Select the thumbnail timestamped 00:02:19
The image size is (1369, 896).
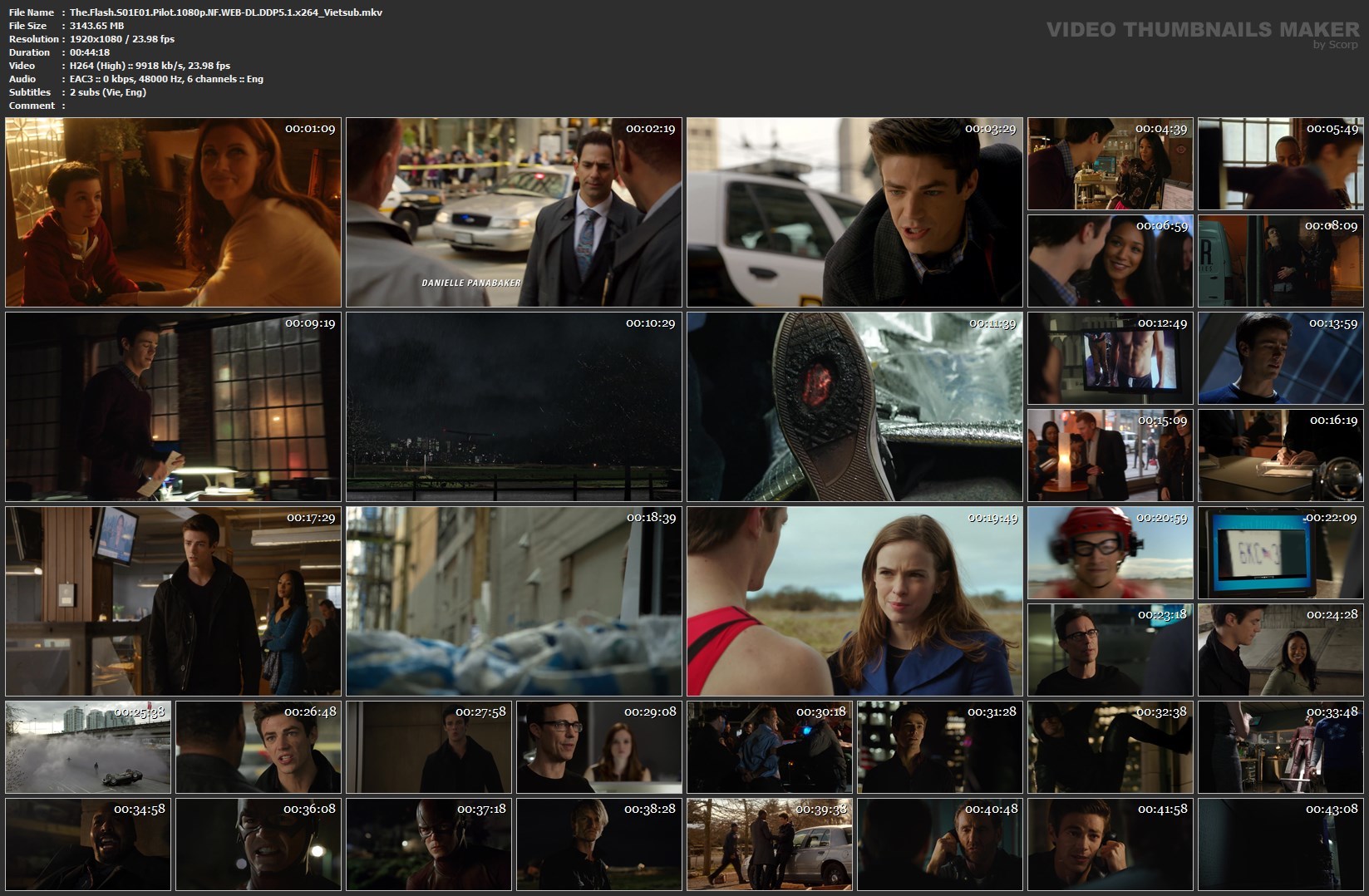[x=514, y=212]
